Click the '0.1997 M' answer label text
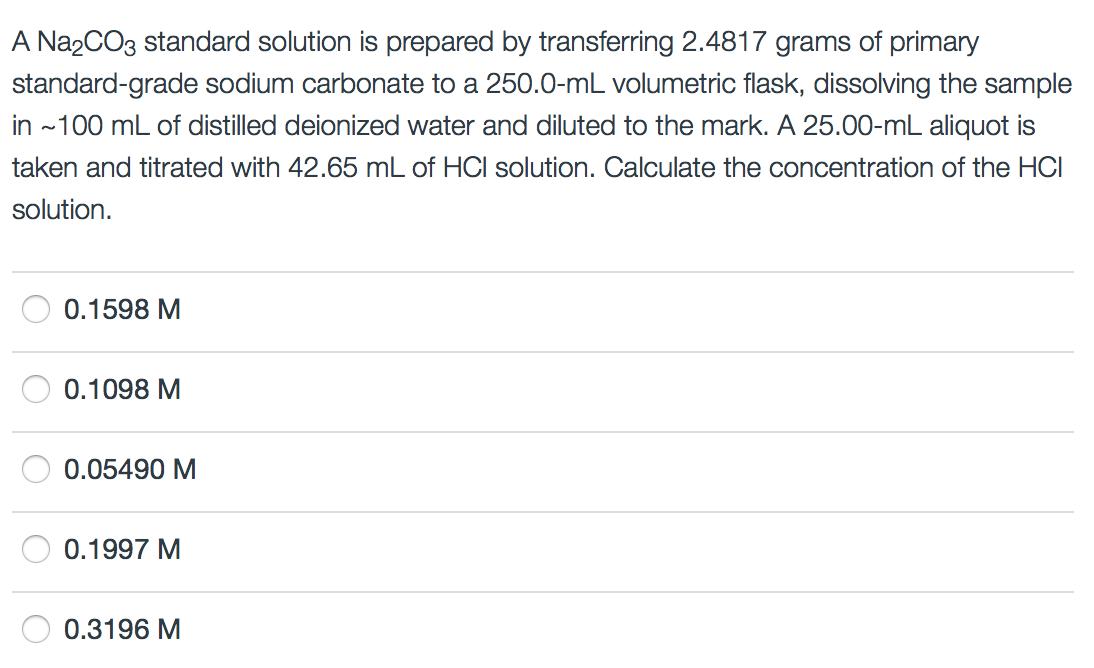The height and width of the screenshot is (668, 1094). pos(122,549)
